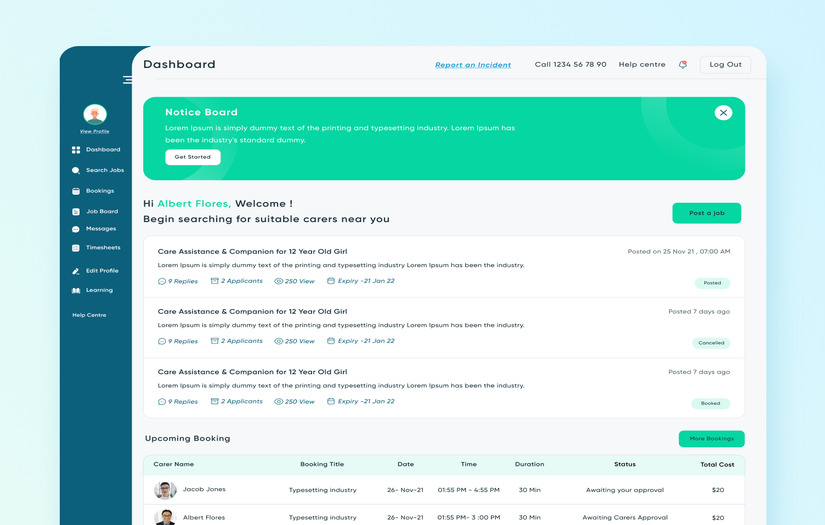Click the Job Board document icon
Image resolution: width=825 pixels, height=525 pixels.
[76, 211]
